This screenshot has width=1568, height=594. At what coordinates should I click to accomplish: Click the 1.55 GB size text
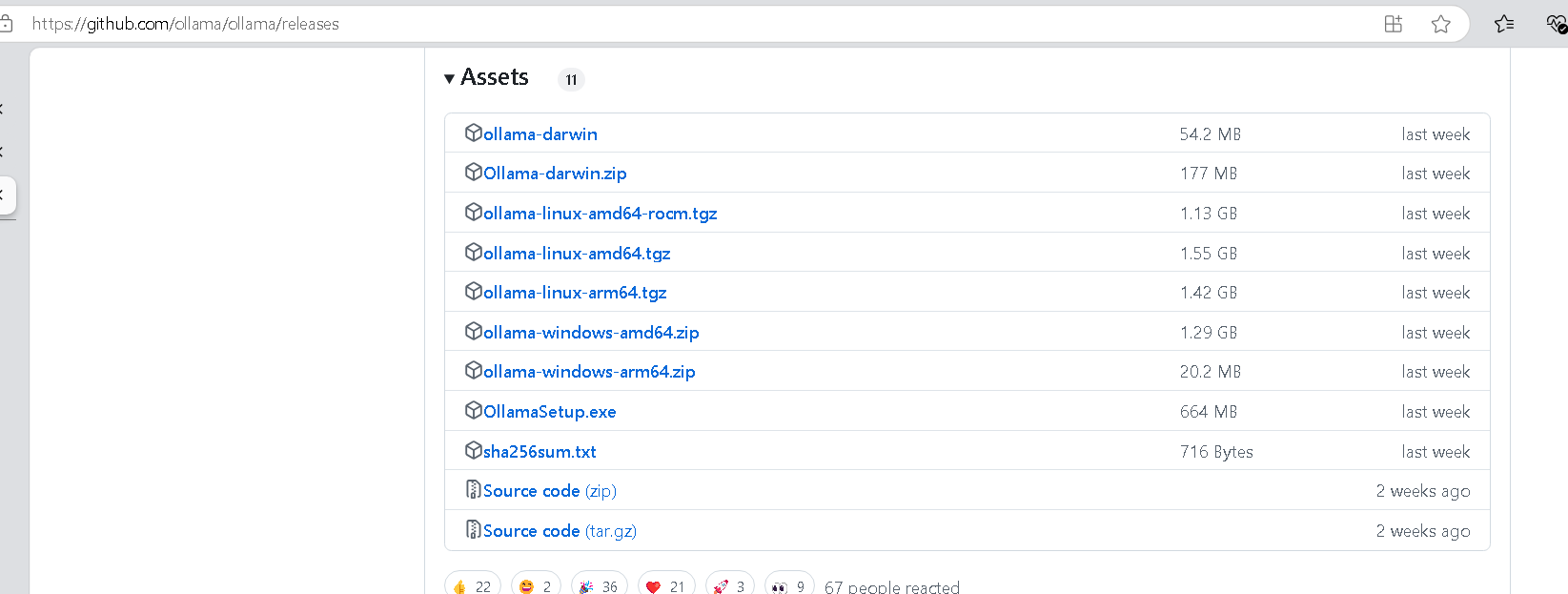[x=1209, y=254]
